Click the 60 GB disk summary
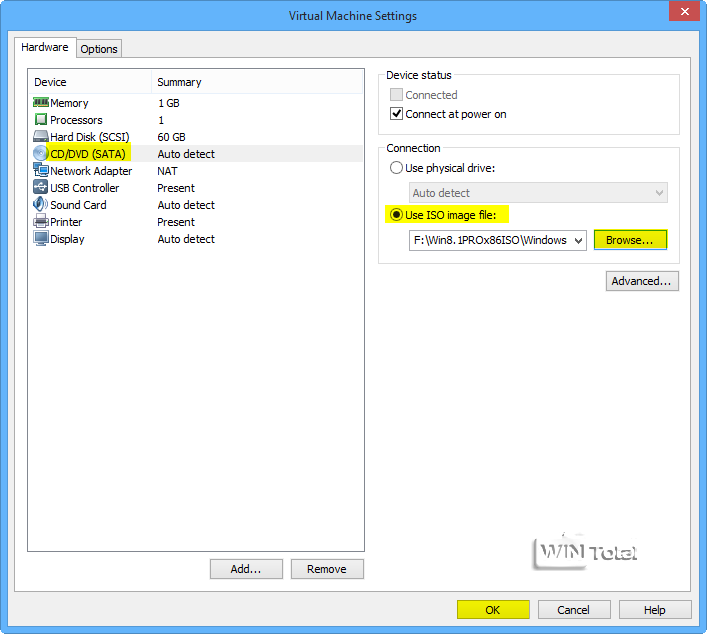Image resolution: width=707 pixels, height=634 pixels. tap(171, 137)
